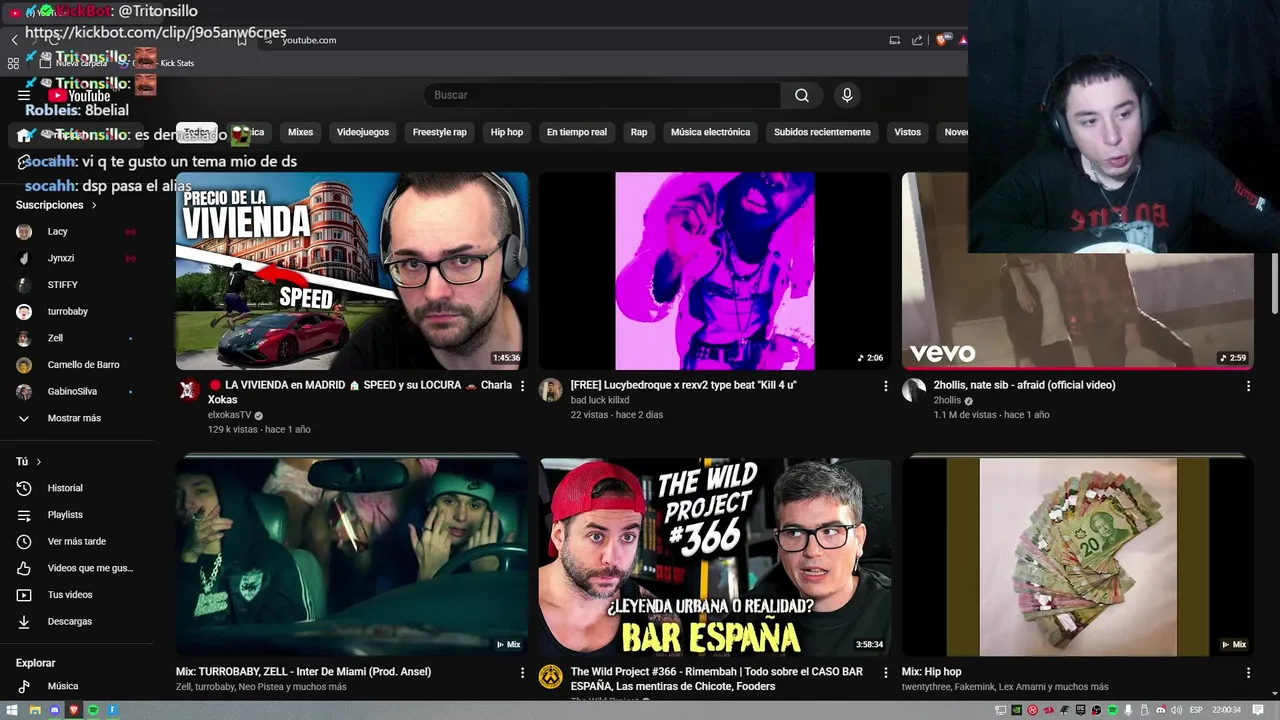
Task: Open LA VIVIENDA en MADRID video title
Action: pos(360,392)
